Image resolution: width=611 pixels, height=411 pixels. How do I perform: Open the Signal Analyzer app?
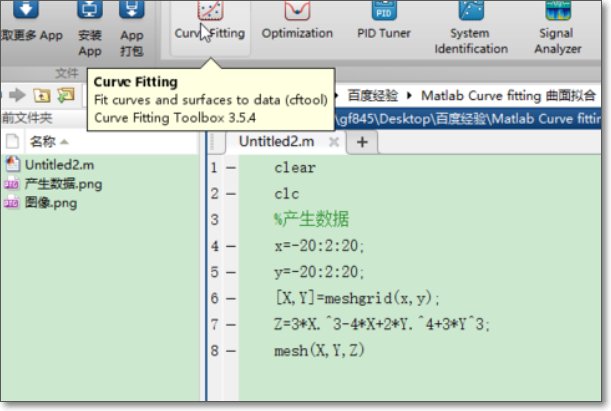557,26
